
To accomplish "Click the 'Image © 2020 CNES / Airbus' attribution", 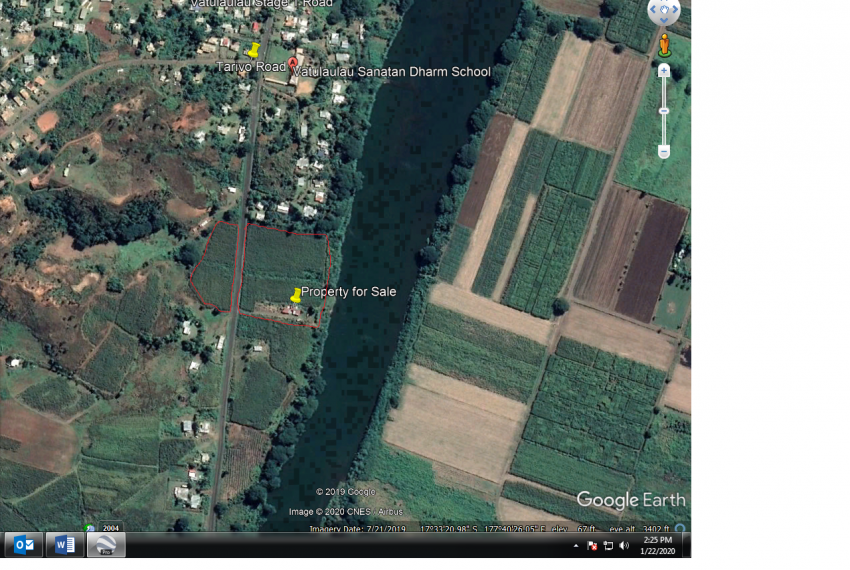I will (x=346, y=512).
